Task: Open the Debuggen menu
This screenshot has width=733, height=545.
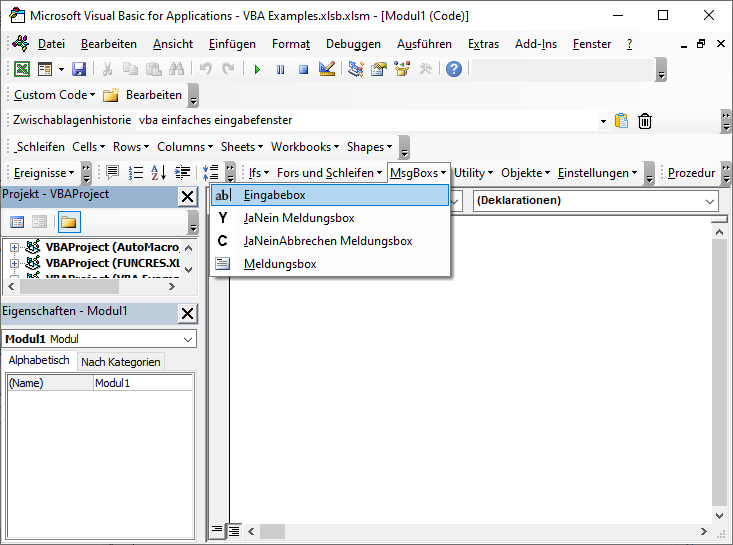Action: [353, 44]
